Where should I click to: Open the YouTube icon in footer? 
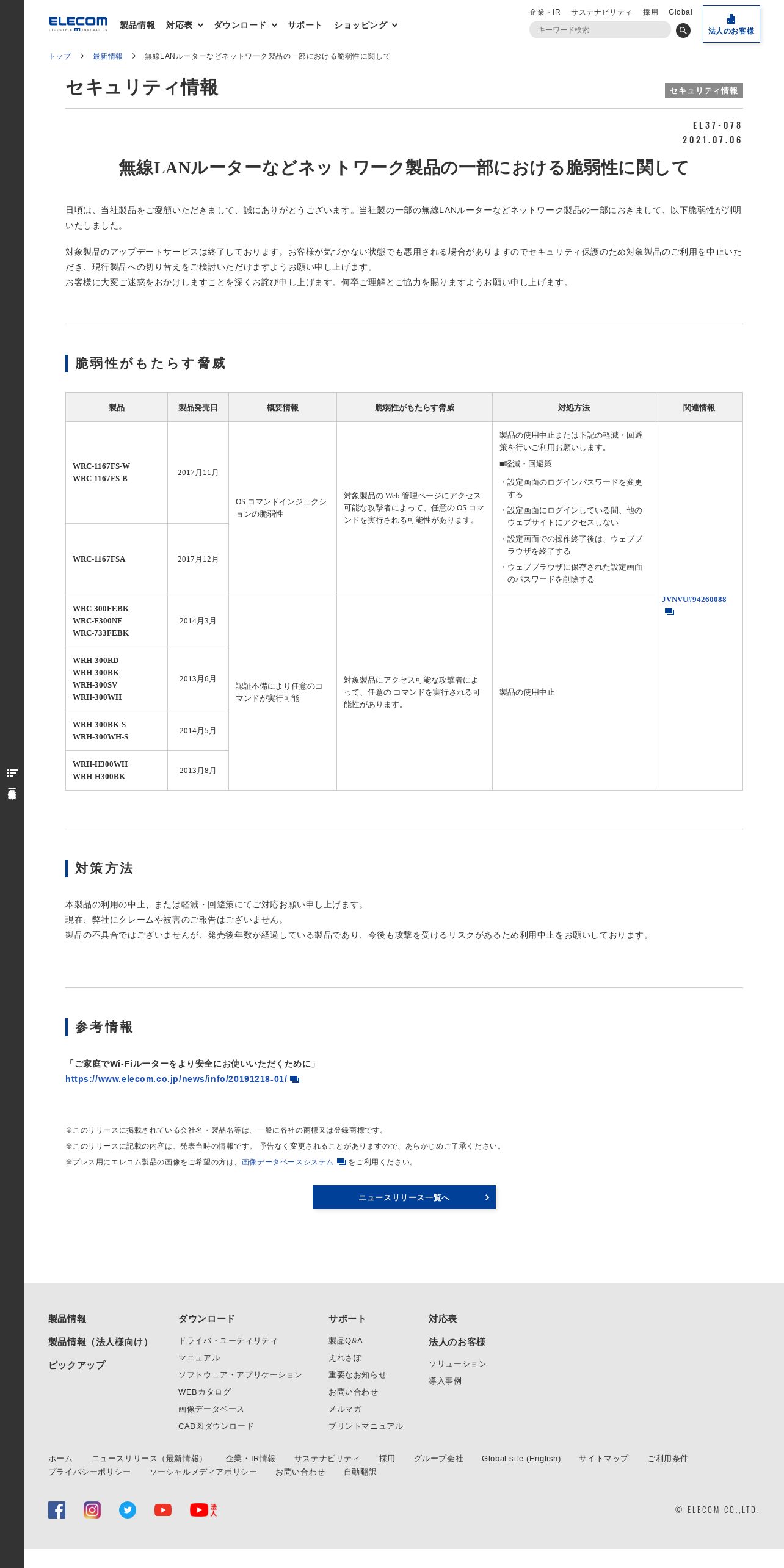pyautogui.click(x=163, y=1510)
